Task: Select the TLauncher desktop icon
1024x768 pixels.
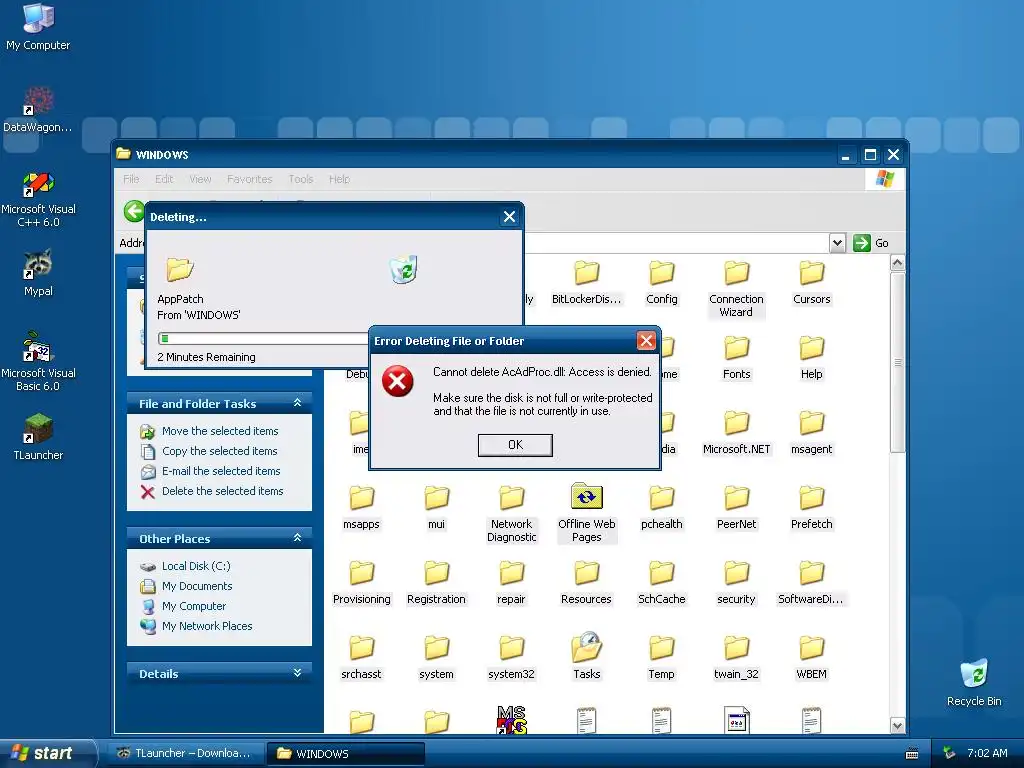Action: 38,438
